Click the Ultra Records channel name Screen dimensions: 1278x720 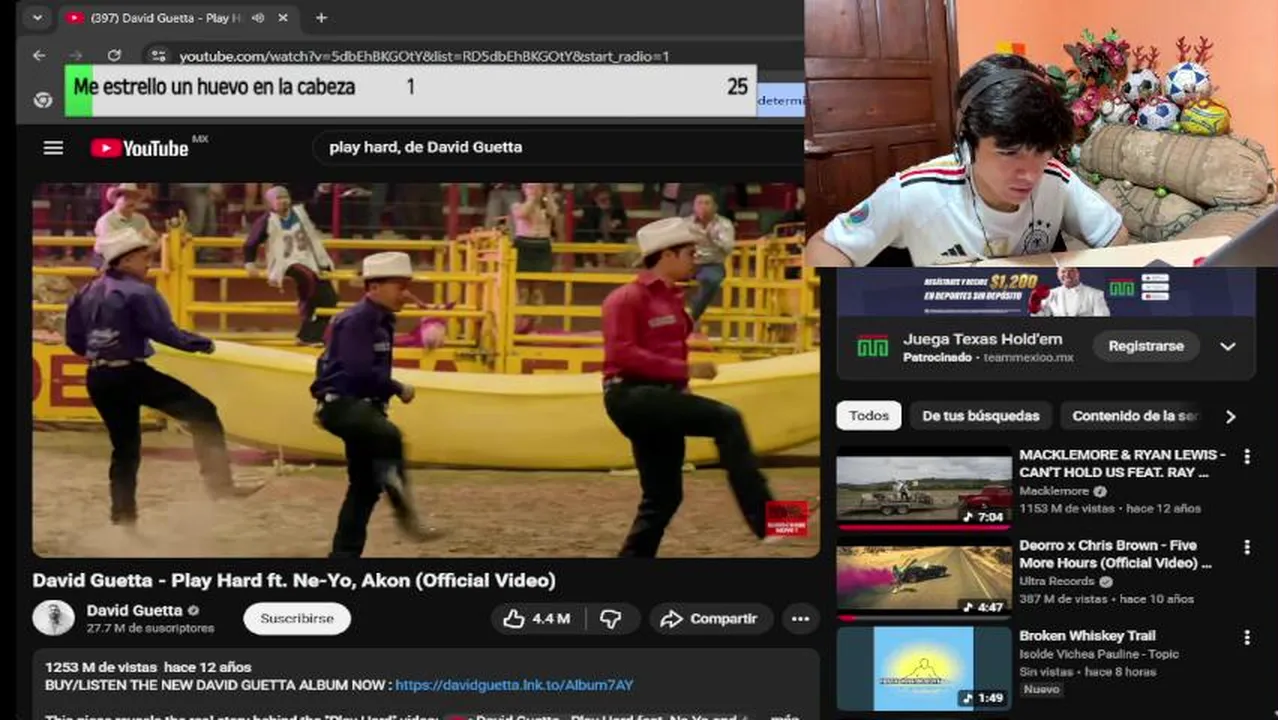pyautogui.click(x=1056, y=581)
